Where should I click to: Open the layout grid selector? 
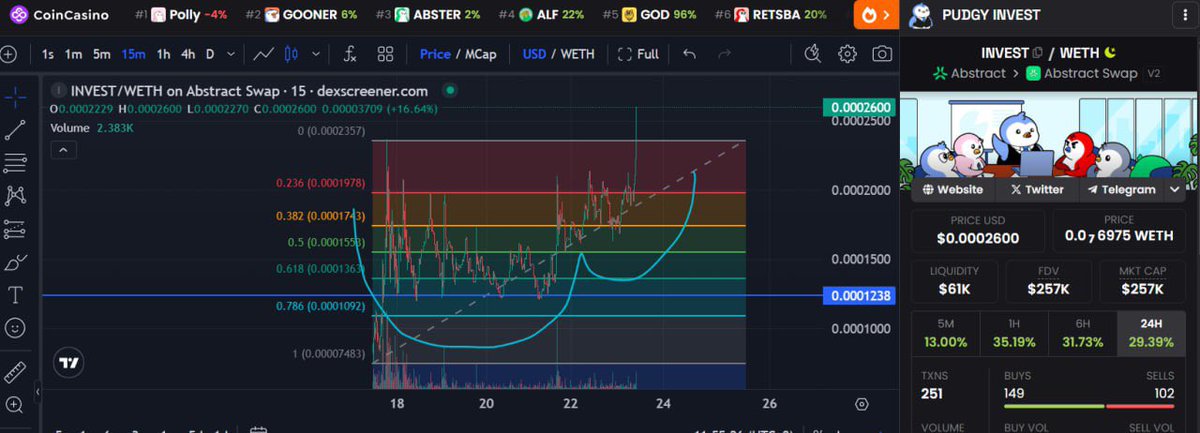click(x=384, y=54)
